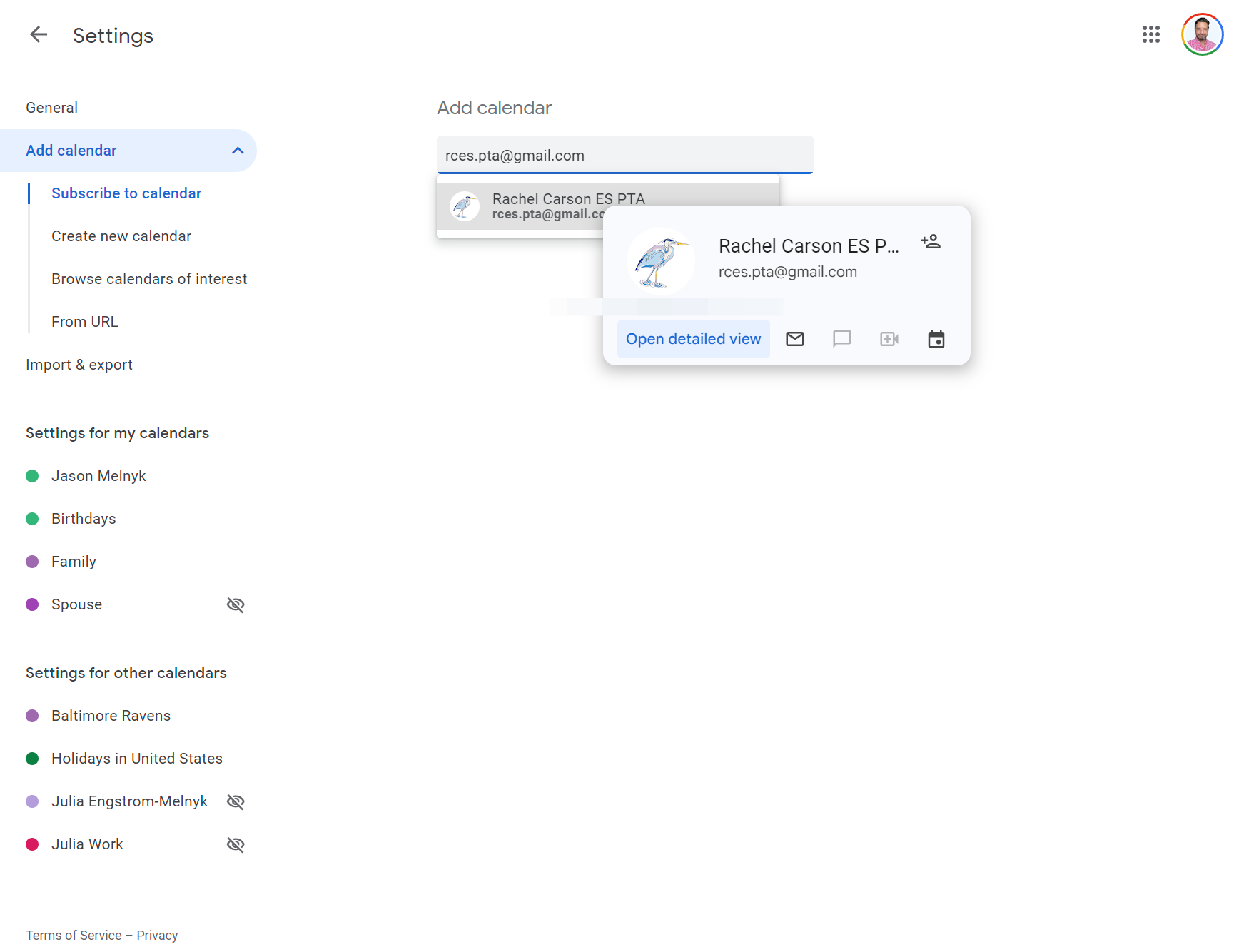Send email to rces.pta@gmail.com

coord(795,339)
